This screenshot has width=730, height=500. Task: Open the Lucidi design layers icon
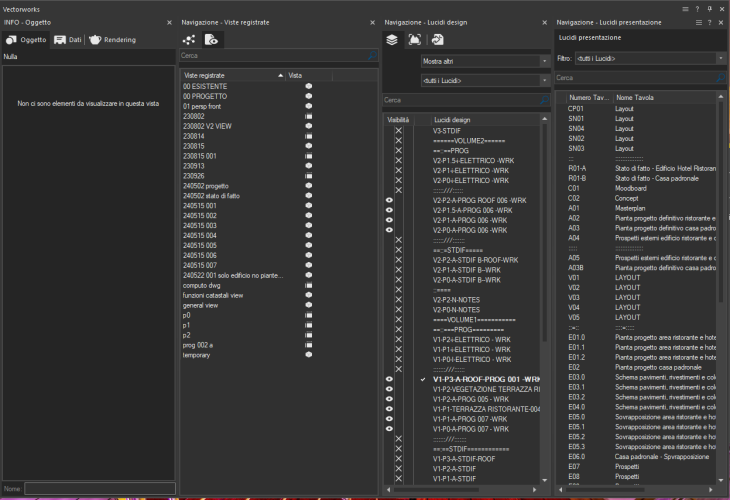tap(392, 40)
